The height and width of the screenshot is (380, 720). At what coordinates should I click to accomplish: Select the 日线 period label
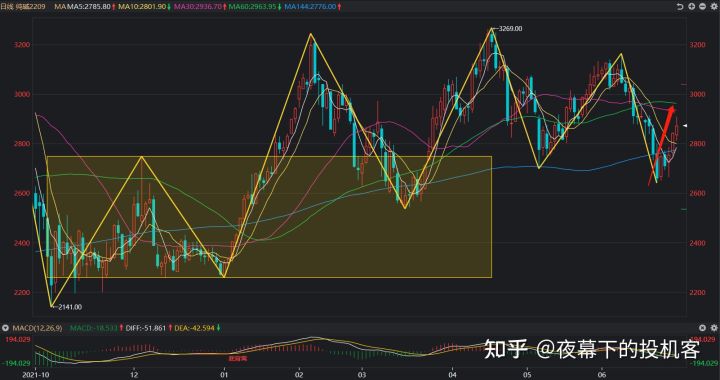[x=7, y=7]
